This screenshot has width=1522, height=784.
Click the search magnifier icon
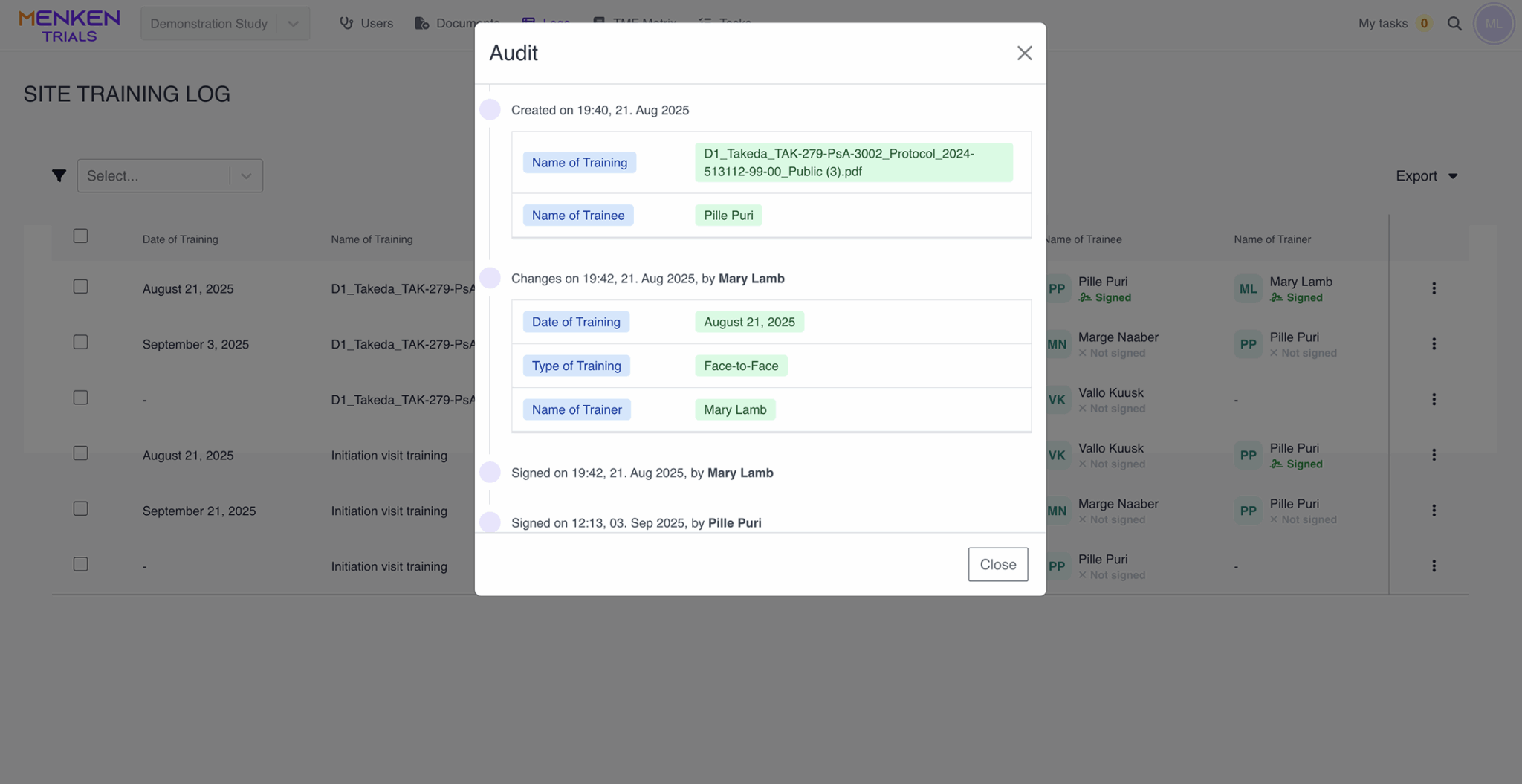coord(1454,24)
